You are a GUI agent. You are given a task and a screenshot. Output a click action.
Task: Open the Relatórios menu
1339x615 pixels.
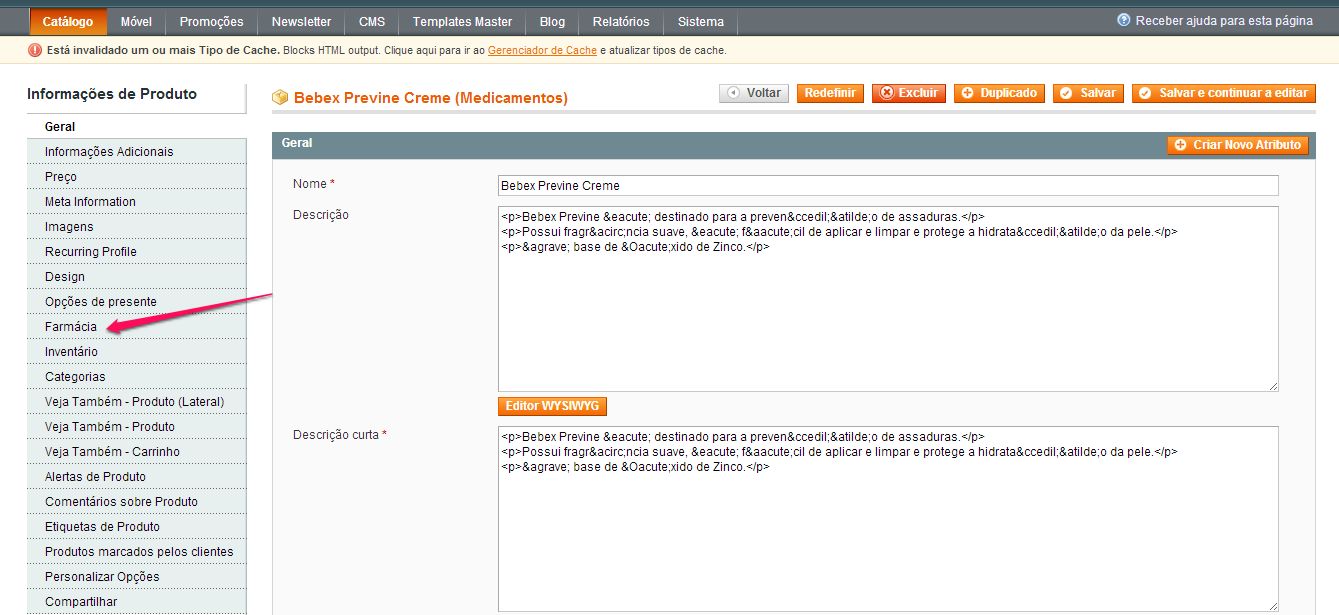point(621,21)
